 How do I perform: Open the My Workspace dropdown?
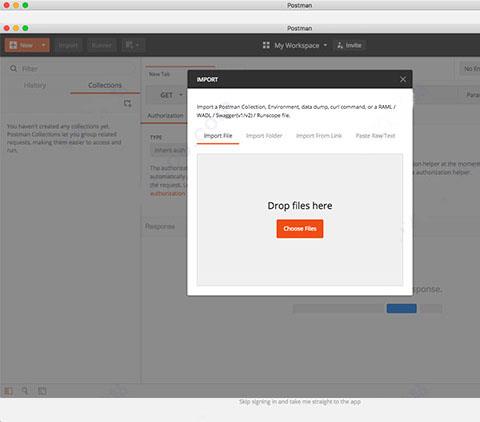[295, 45]
